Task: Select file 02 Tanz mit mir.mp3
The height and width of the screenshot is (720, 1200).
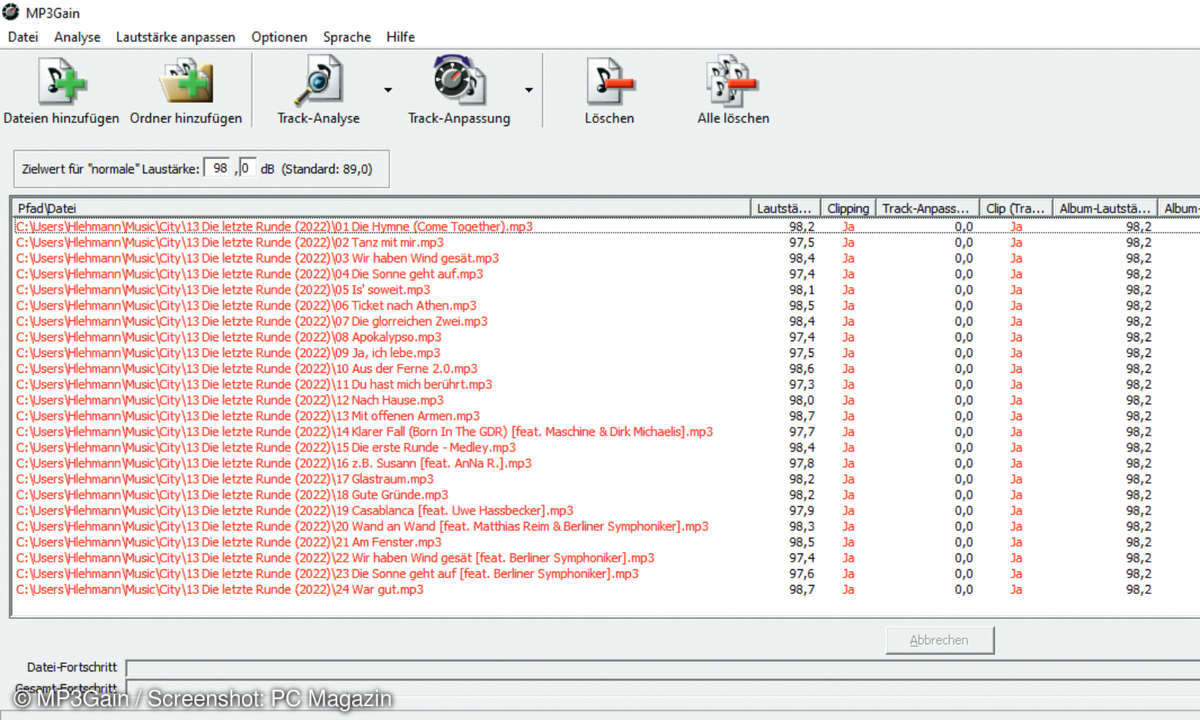Action: point(230,242)
